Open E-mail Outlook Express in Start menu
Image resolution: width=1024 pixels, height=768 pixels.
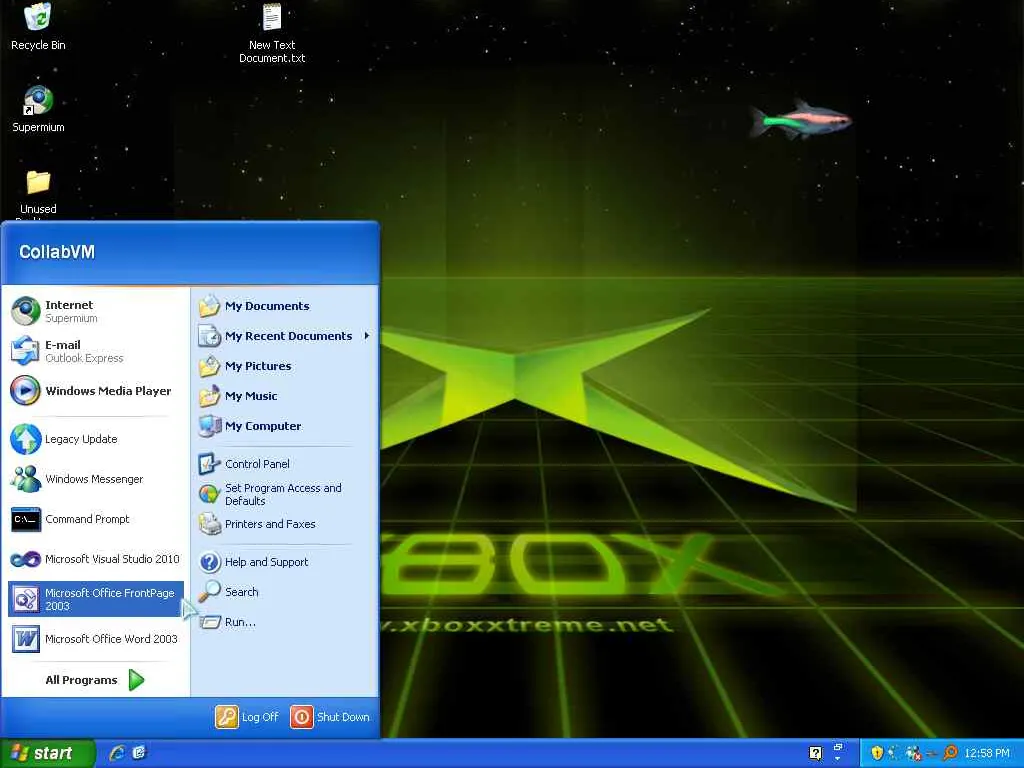(95, 351)
